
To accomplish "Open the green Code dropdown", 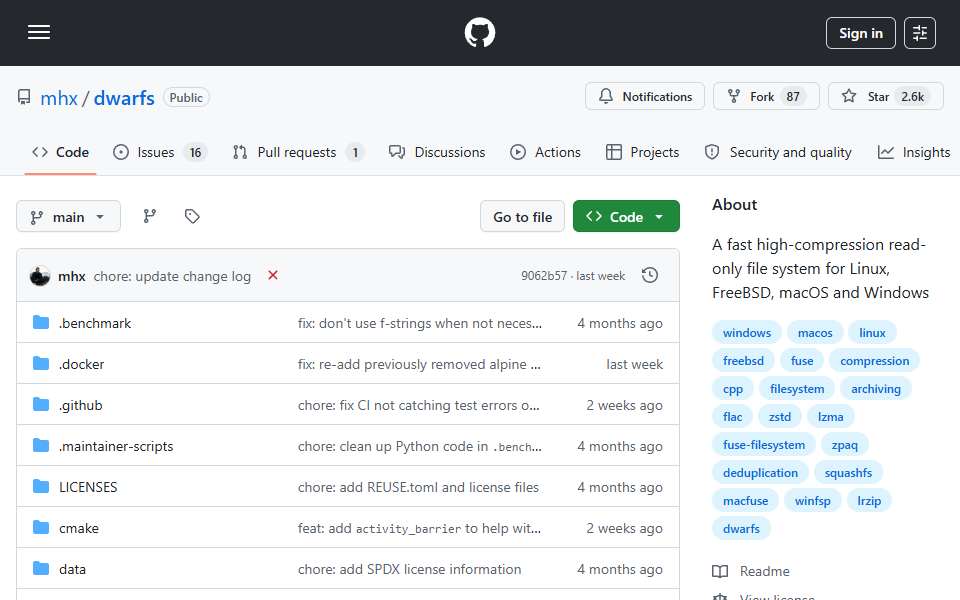I will click(626, 217).
